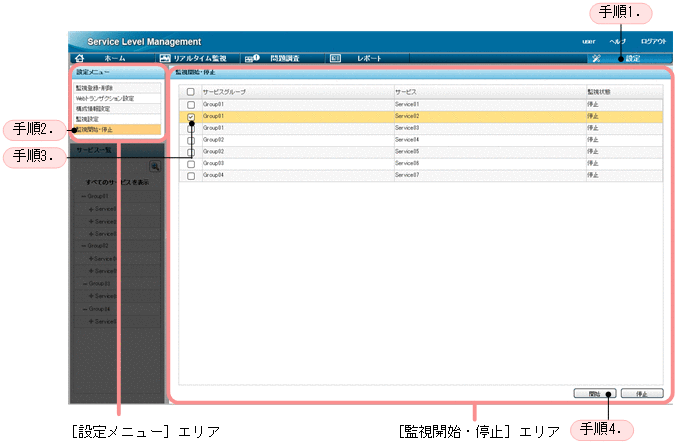Click the 設定 tools icon
This screenshot has width=677, height=444.
pos(596,58)
